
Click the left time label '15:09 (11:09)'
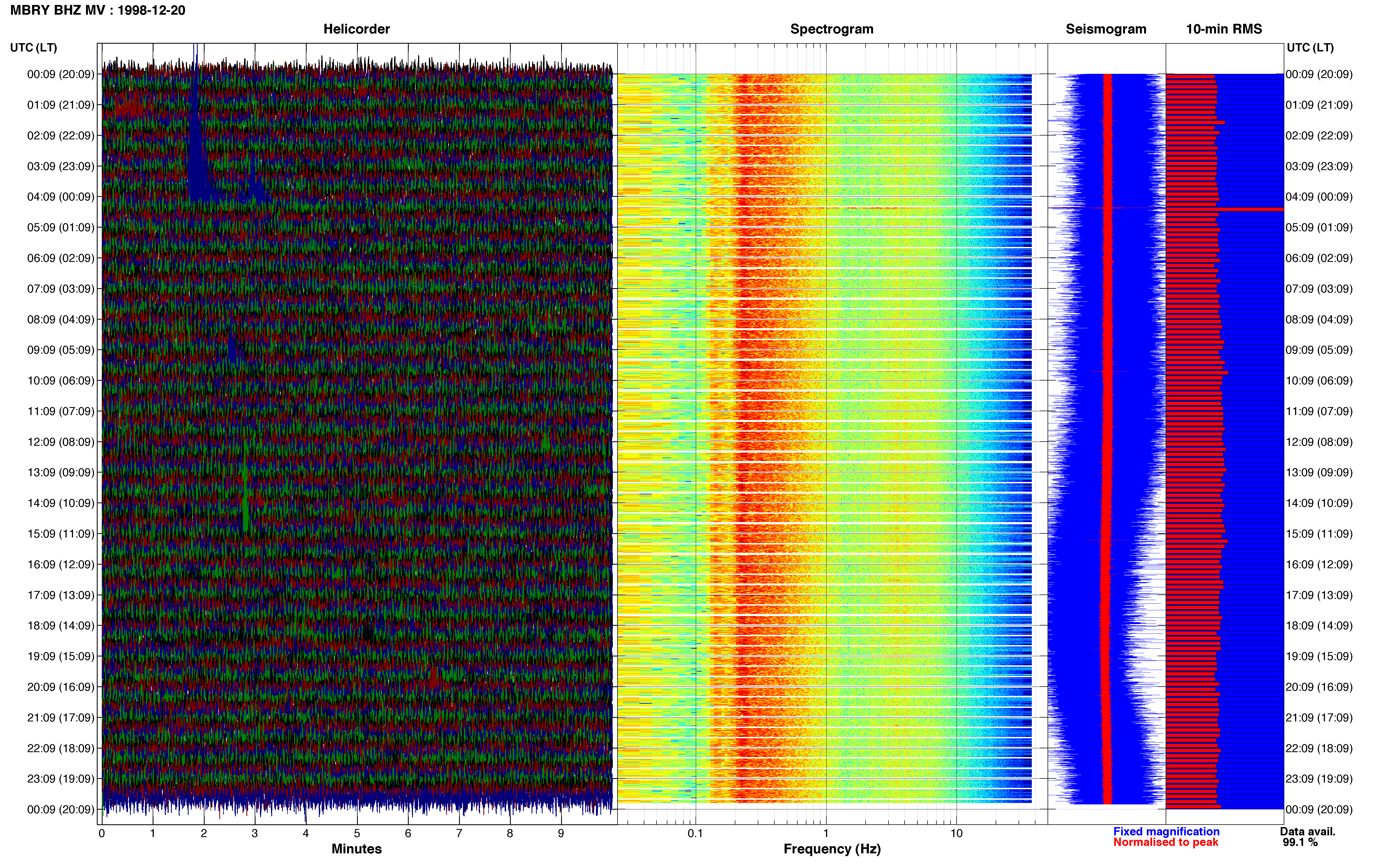click(x=61, y=534)
